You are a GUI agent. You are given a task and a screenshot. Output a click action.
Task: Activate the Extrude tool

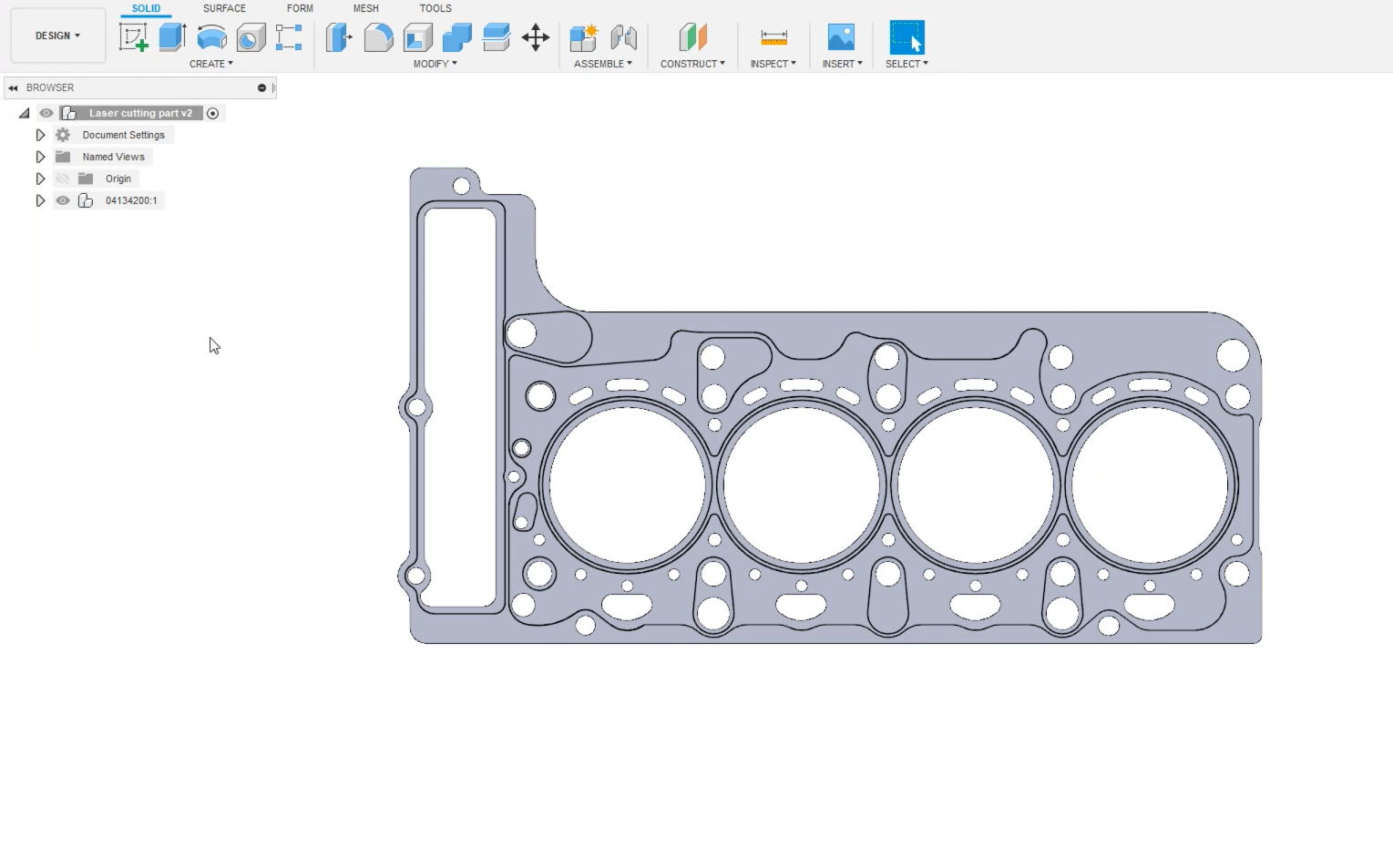[172, 37]
